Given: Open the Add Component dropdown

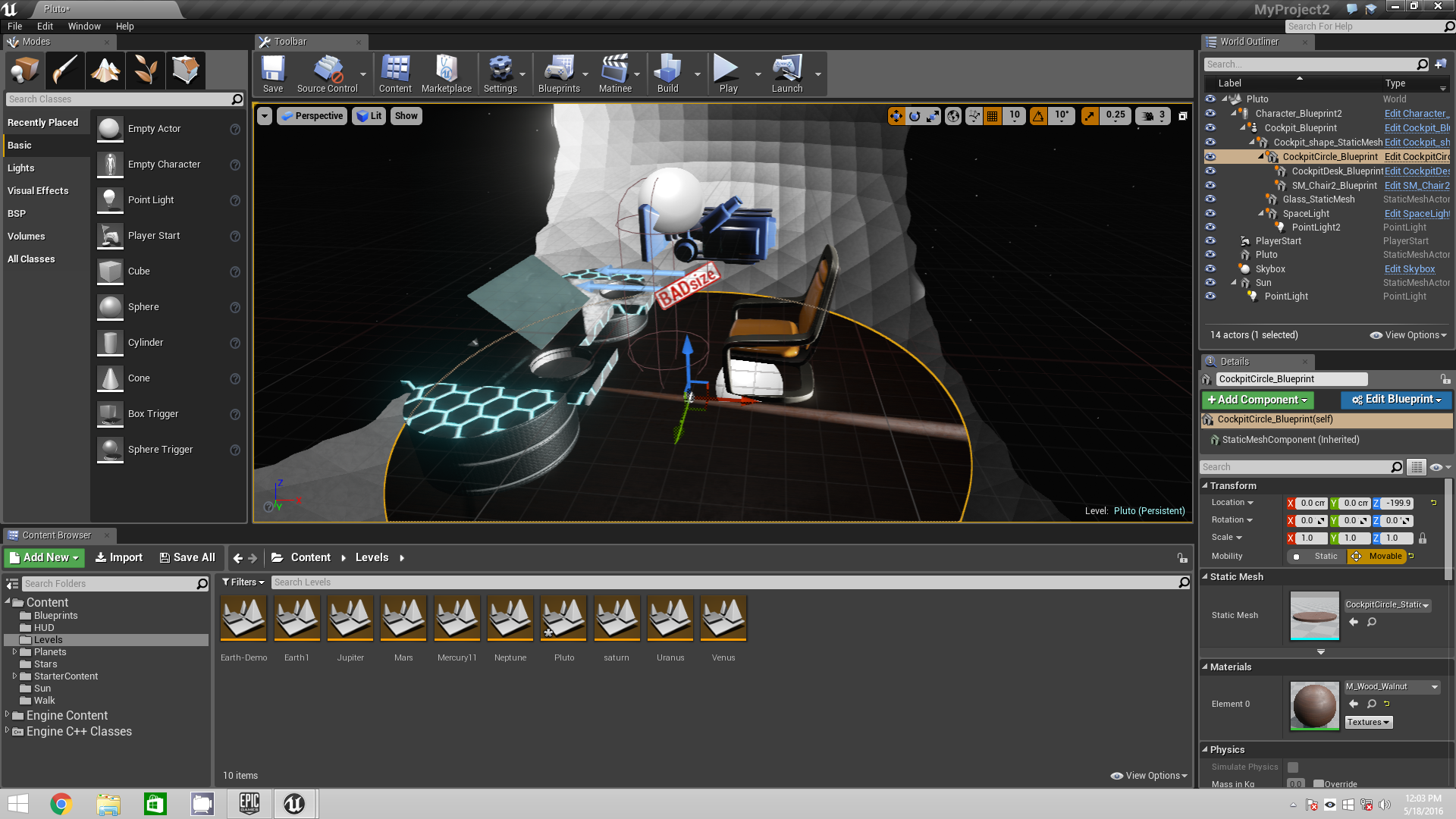Looking at the screenshot, I should click(1257, 400).
